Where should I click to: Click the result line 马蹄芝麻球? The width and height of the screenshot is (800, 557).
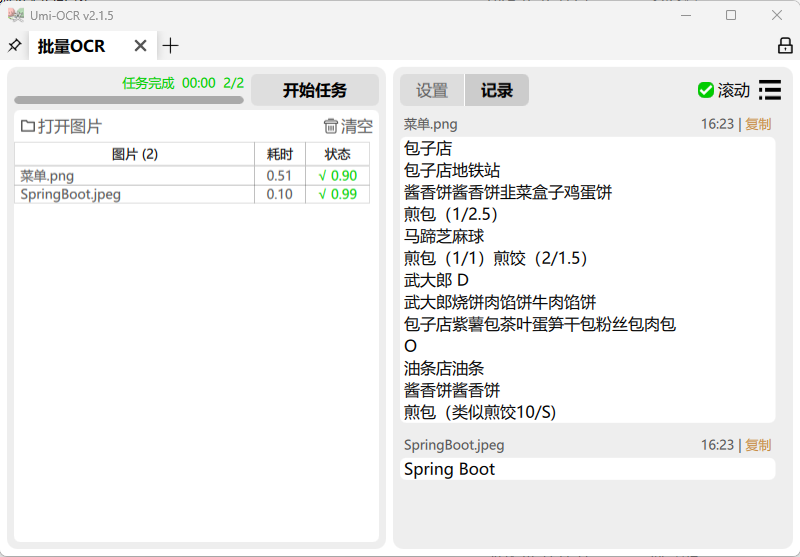point(444,236)
